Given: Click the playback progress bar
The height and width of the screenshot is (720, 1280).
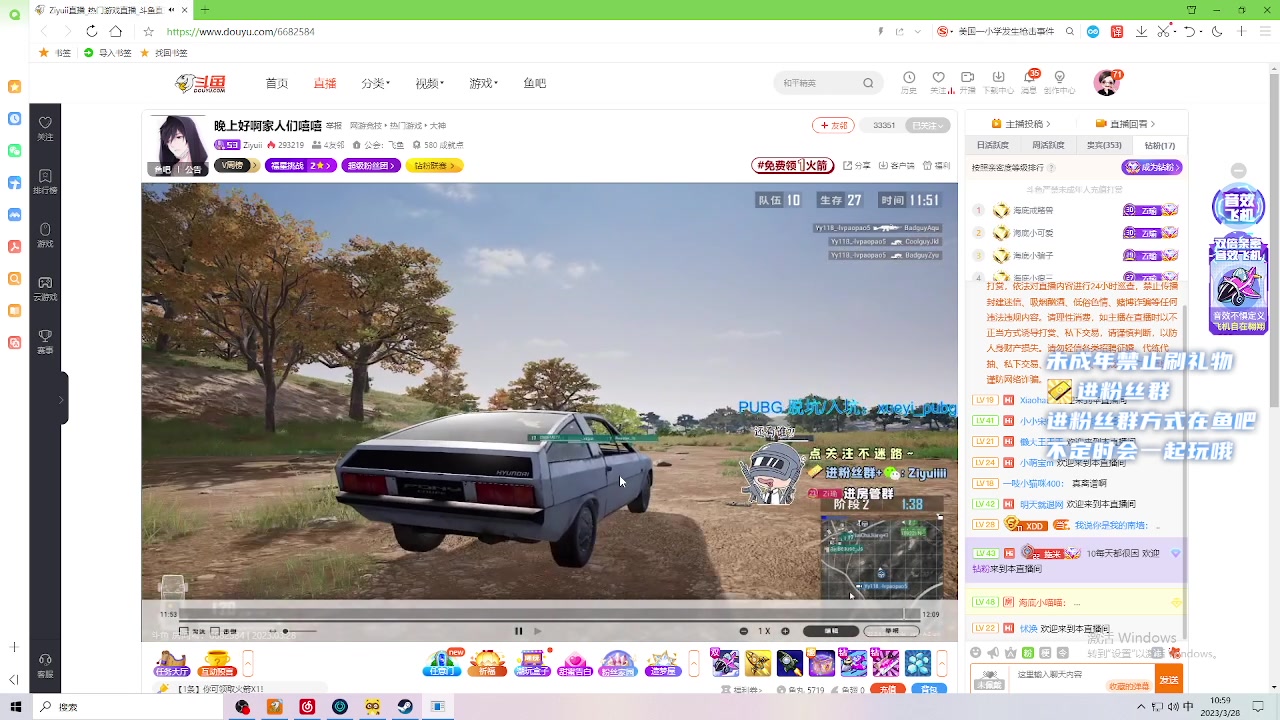Looking at the screenshot, I should (548, 614).
